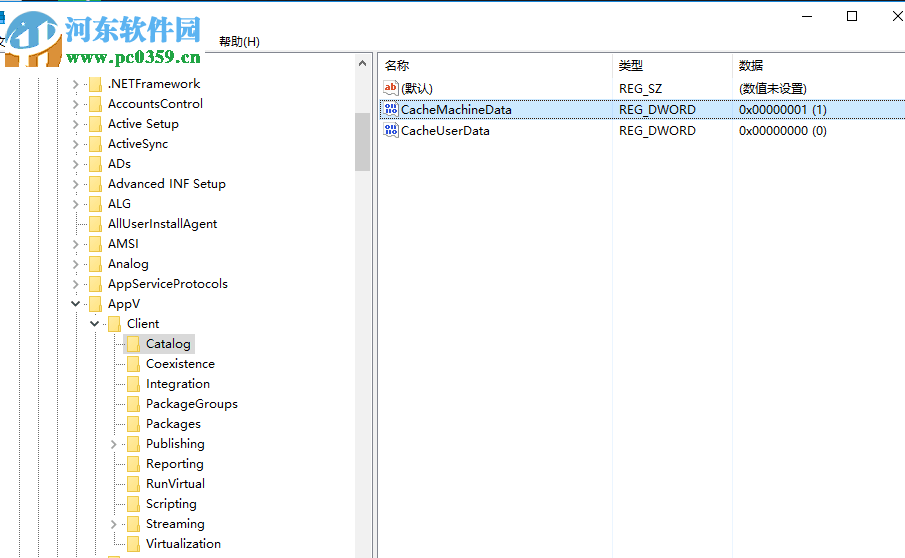This screenshot has width=905, height=558.
Task: Select the Streaming key label
Action: click(x=175, y=524)
